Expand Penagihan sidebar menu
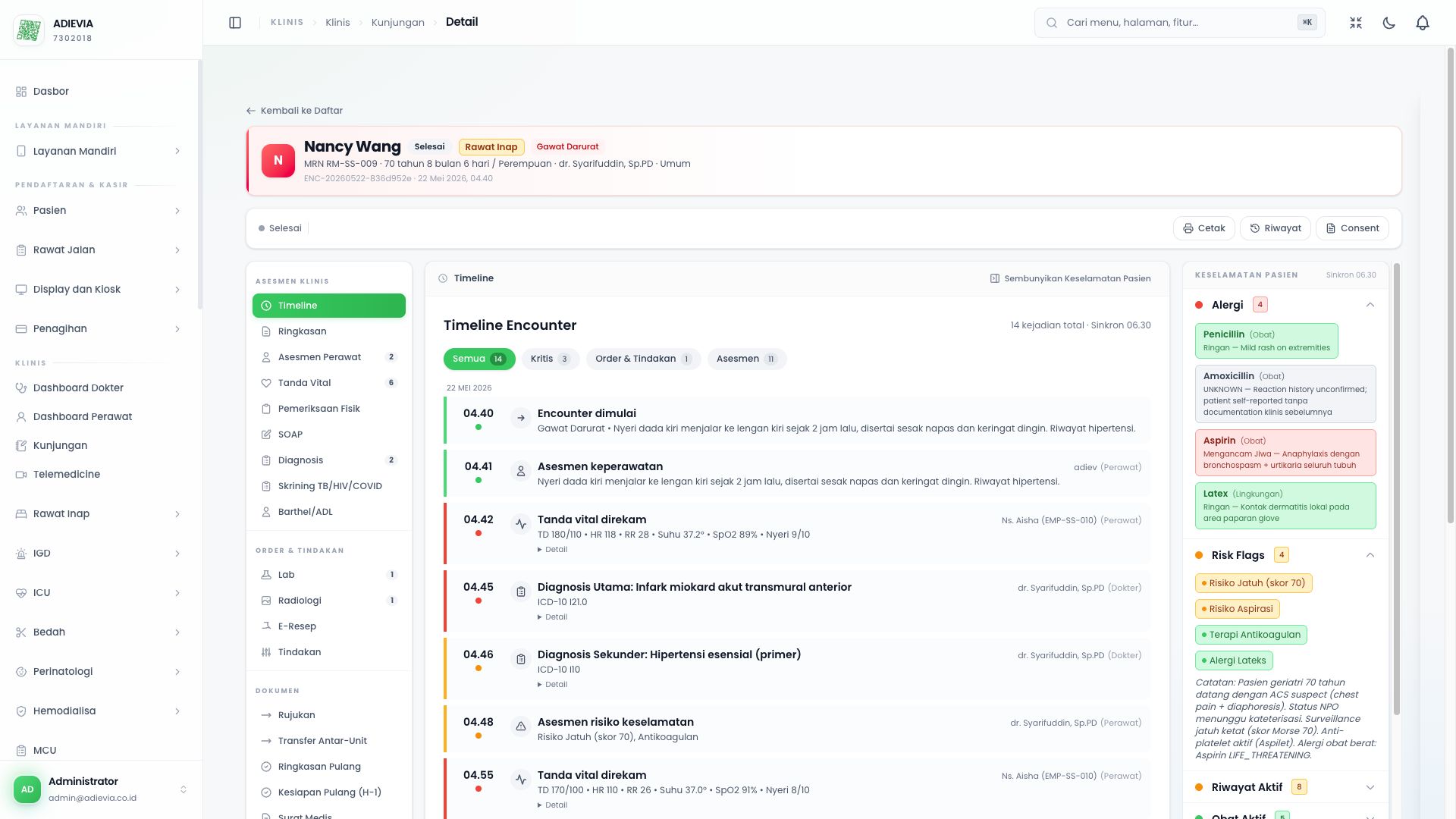This screenshot has width=1456, height=819. point(100,328)
